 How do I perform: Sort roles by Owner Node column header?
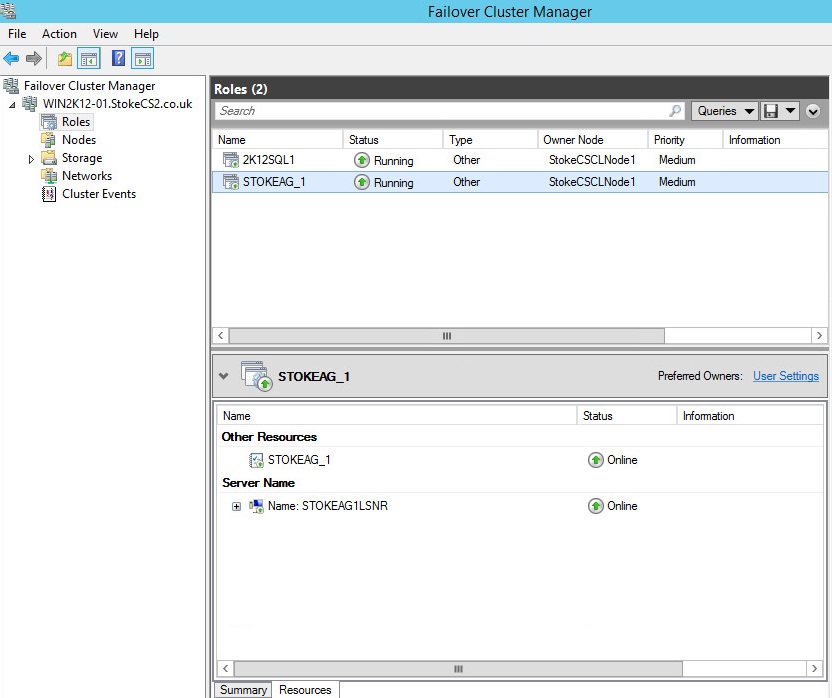click(573, 140)
